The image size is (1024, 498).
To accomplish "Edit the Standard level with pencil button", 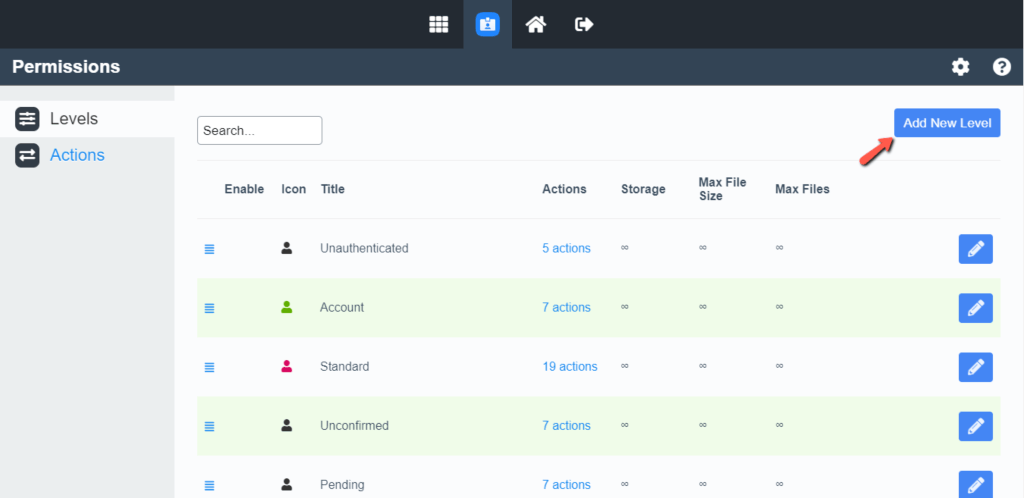I will [x=976, y=367].
